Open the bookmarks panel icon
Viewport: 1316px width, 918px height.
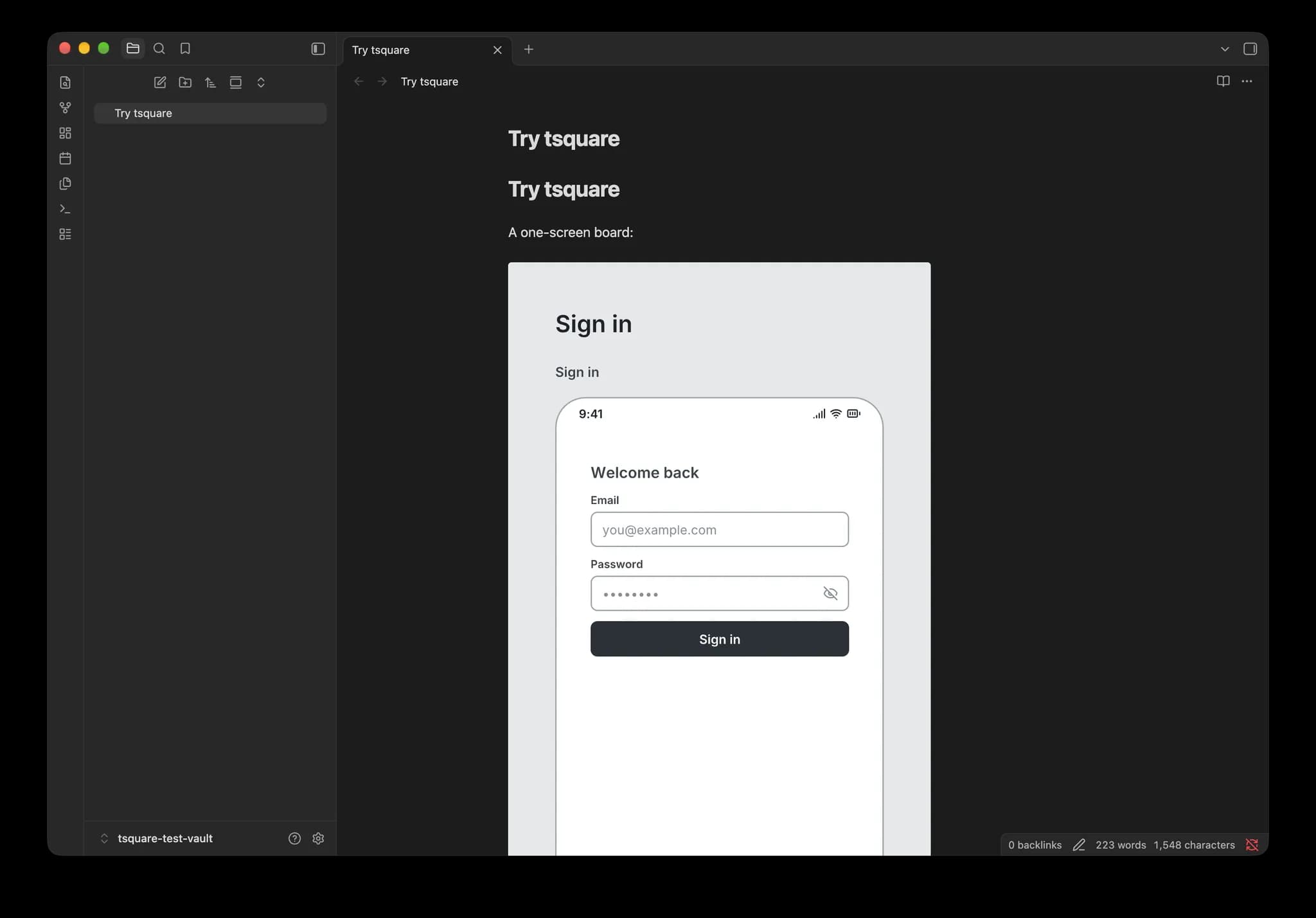[x=185, y=48]
